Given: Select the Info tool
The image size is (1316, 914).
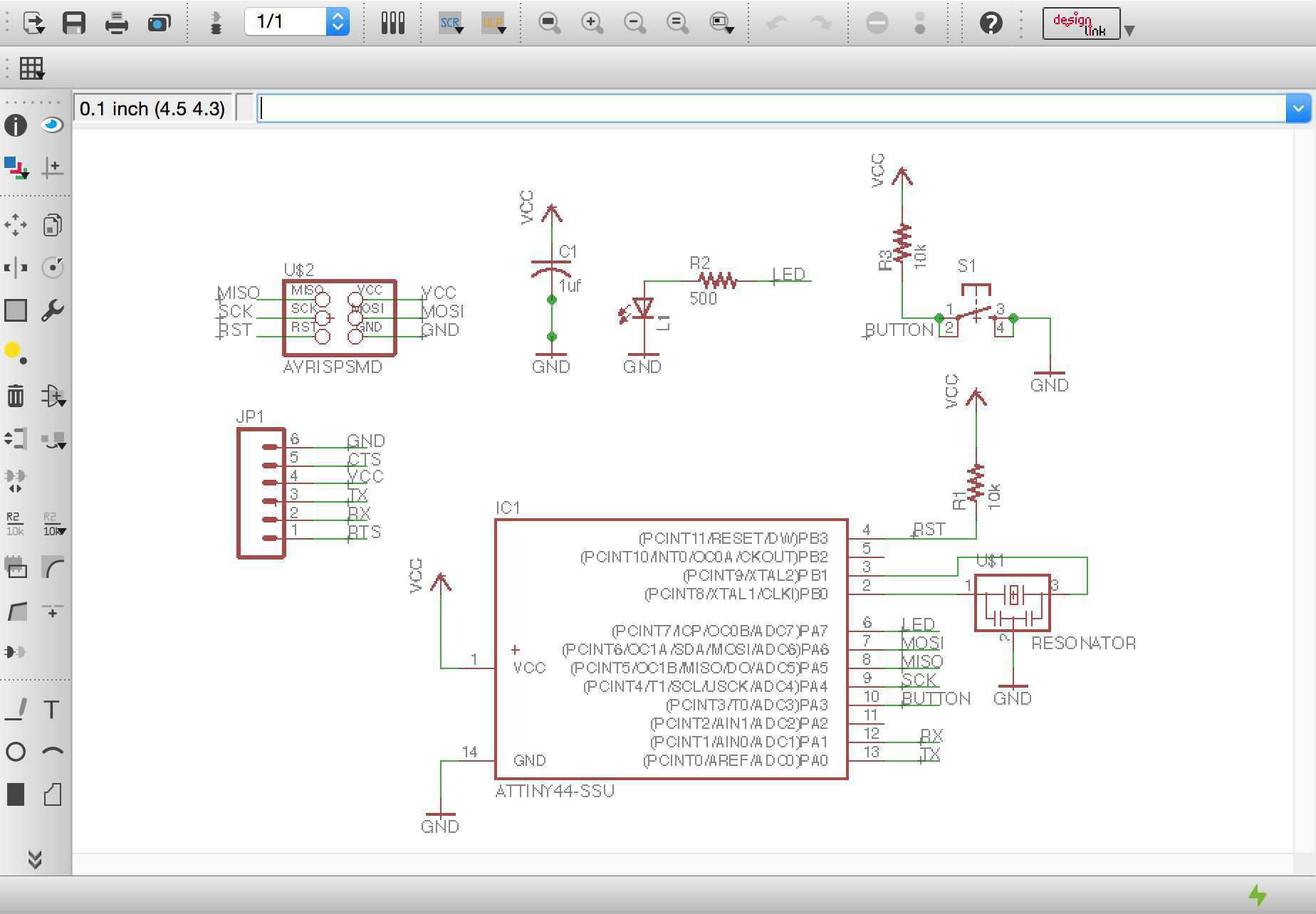Looking at the screenshot, I should point(16,126).
